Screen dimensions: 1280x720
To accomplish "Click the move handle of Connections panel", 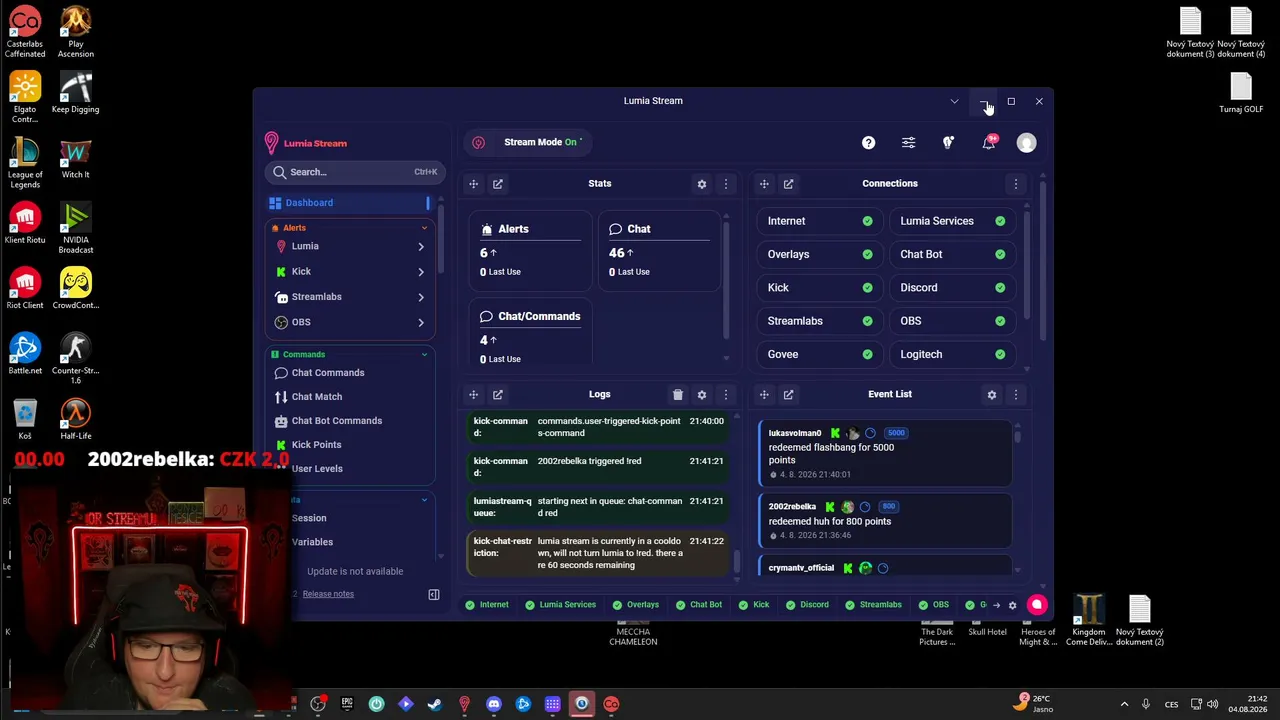I will click(x=764, y=184).
